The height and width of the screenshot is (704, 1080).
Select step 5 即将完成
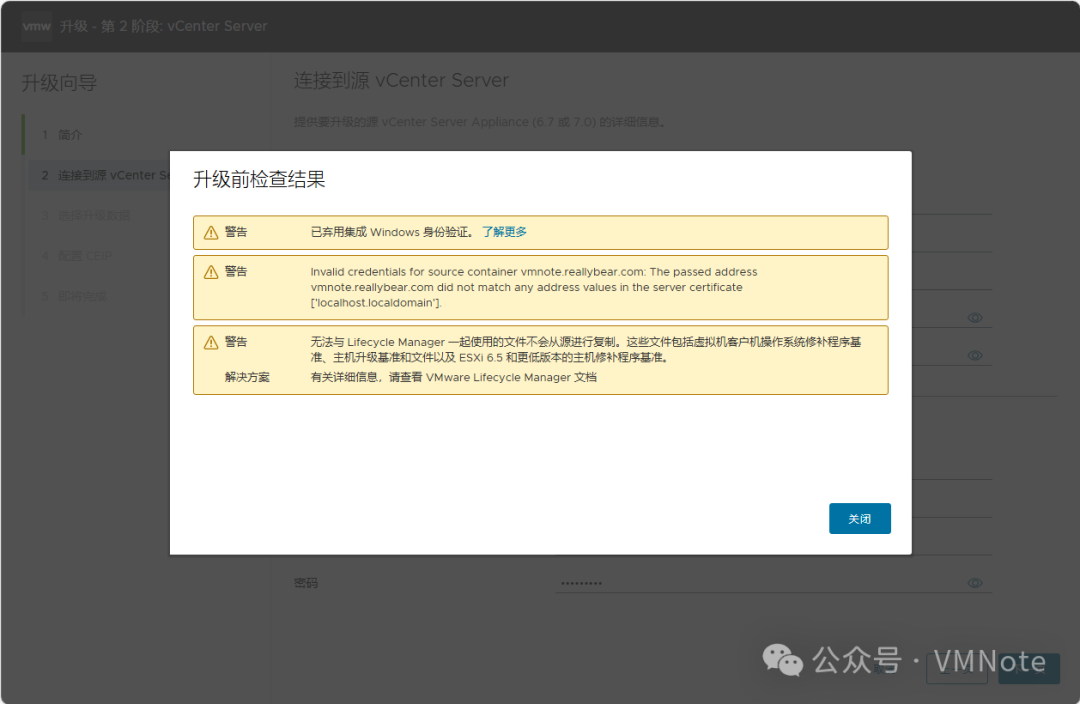pos(74,296)
